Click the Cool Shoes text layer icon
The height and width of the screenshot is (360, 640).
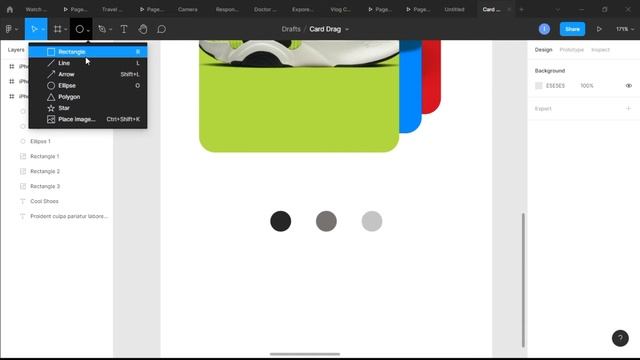(23, 201)
